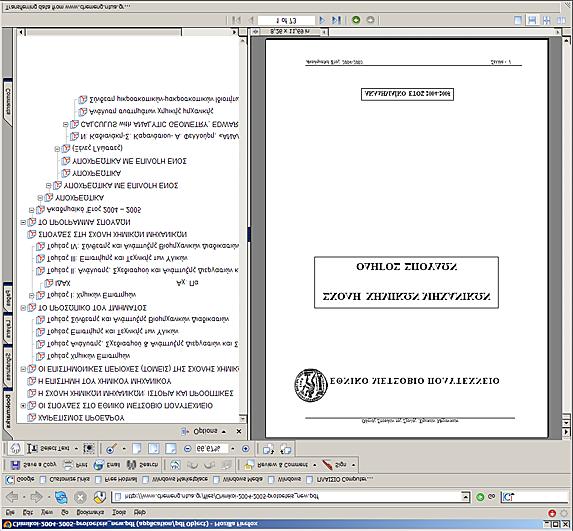Switch to continuous facing layout
The width and height of the screenshot is (573, 531).
[x=547, y=20]
